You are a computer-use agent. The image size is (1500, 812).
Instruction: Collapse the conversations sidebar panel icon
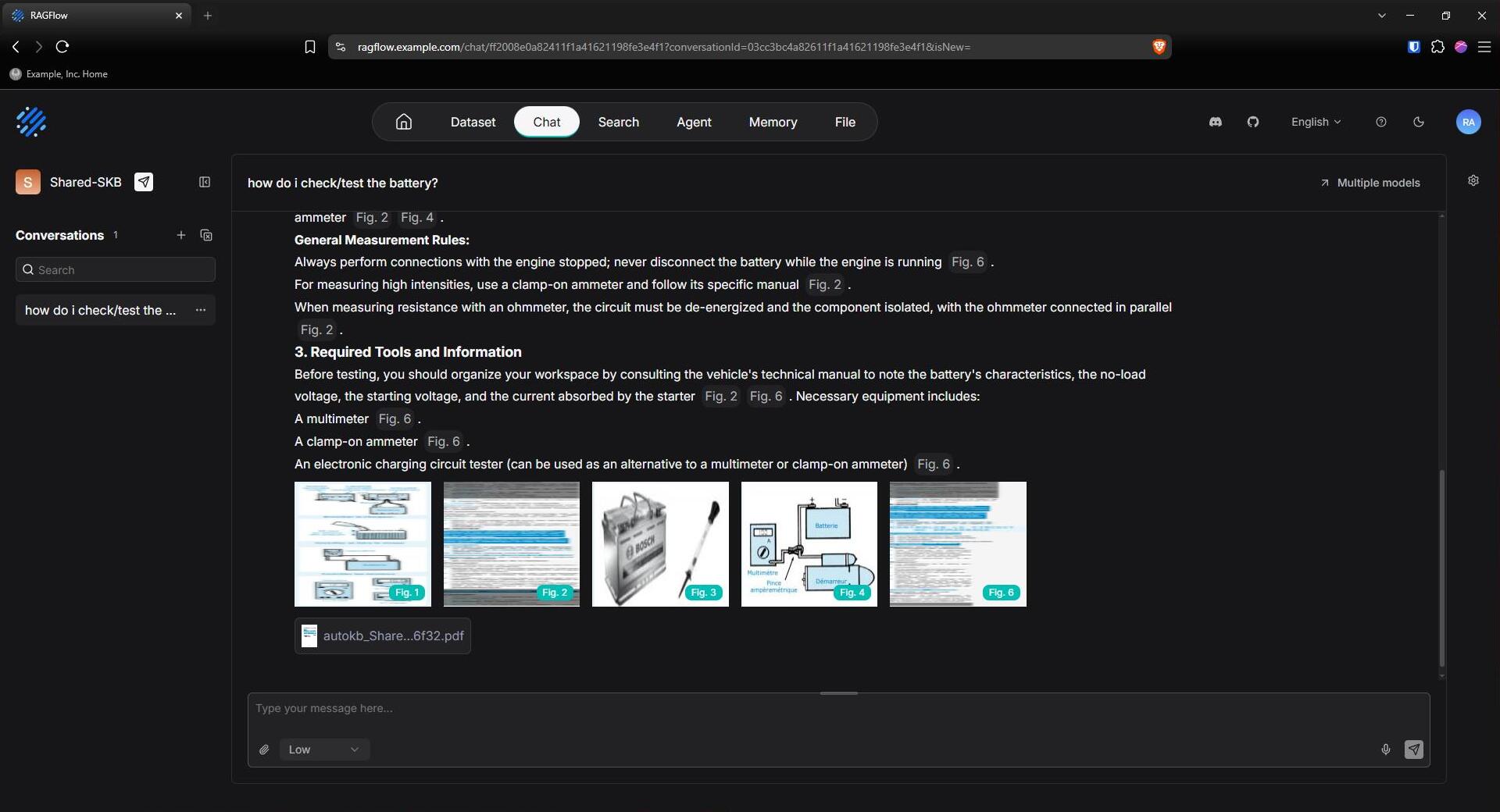pos(205,182)
